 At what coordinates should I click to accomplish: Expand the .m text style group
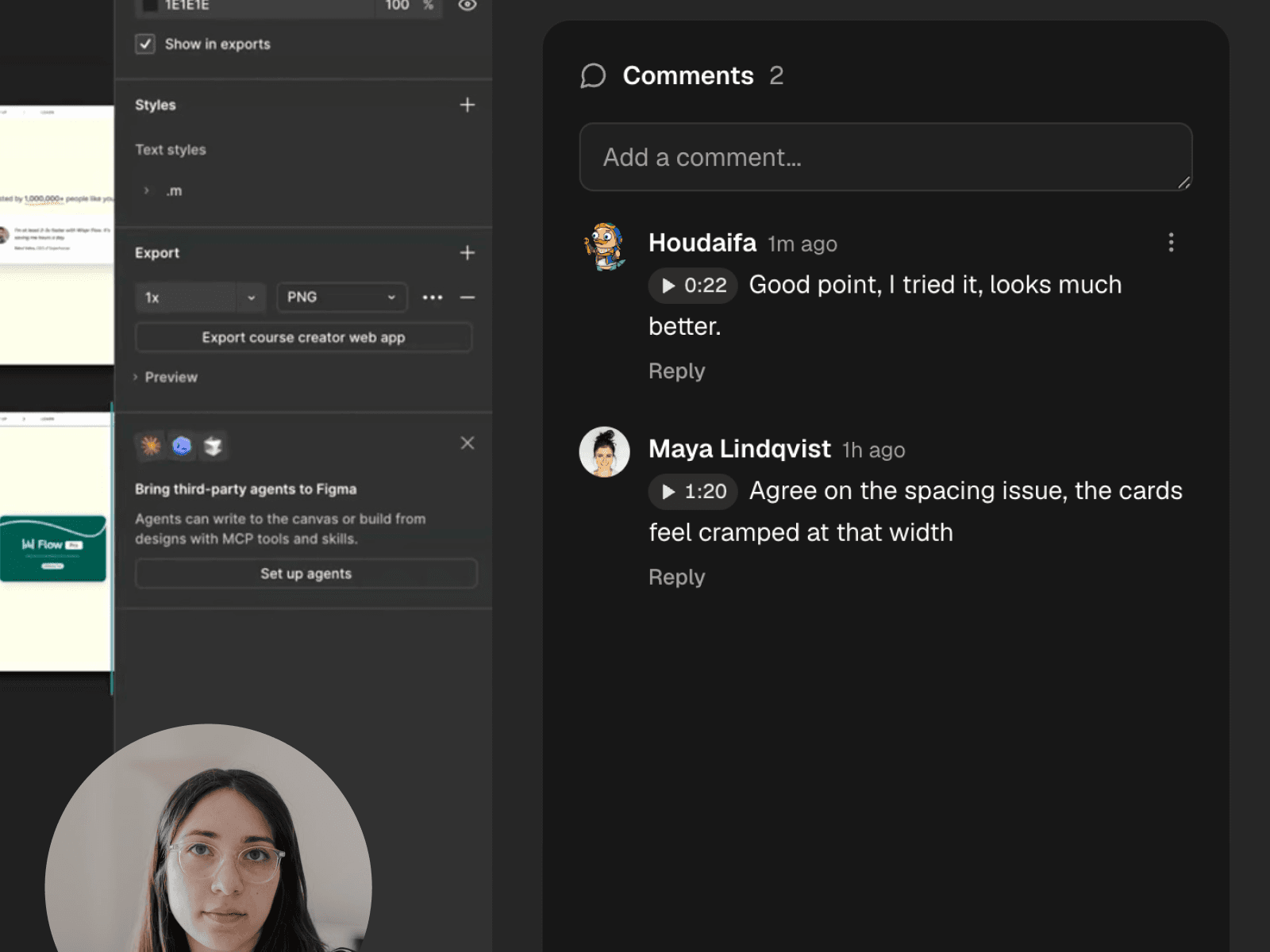[x=147, y=190]
